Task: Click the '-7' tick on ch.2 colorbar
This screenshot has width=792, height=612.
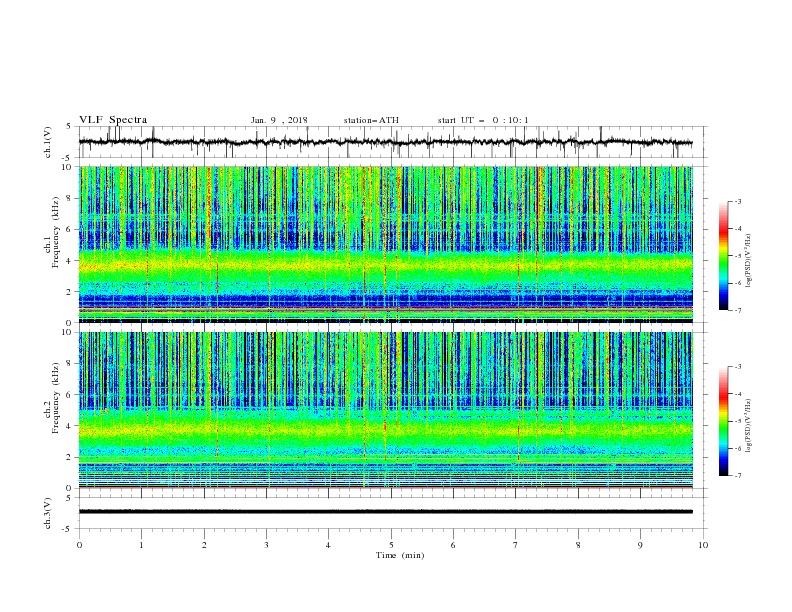Action: click(737, 476)
